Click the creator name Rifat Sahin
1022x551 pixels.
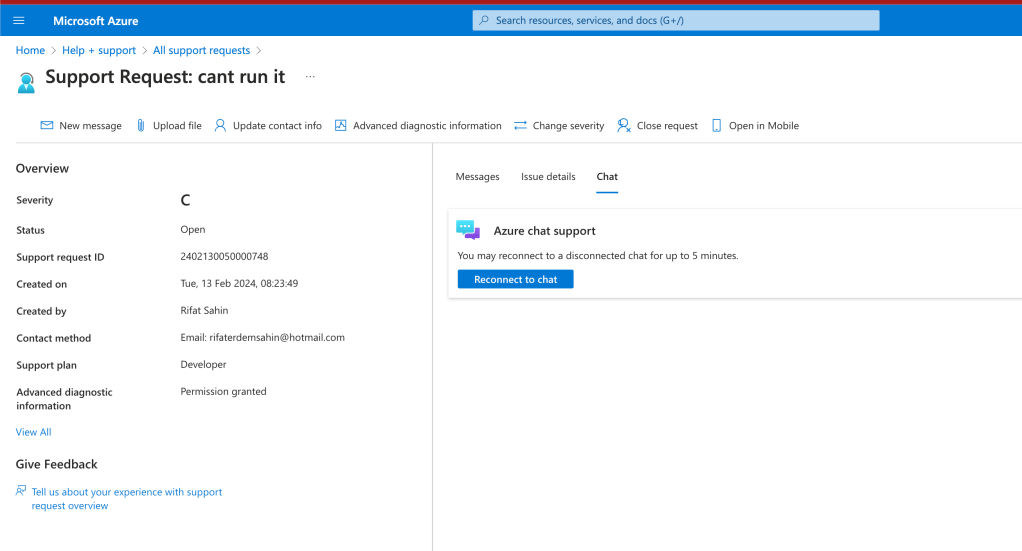tap(204, 310)
